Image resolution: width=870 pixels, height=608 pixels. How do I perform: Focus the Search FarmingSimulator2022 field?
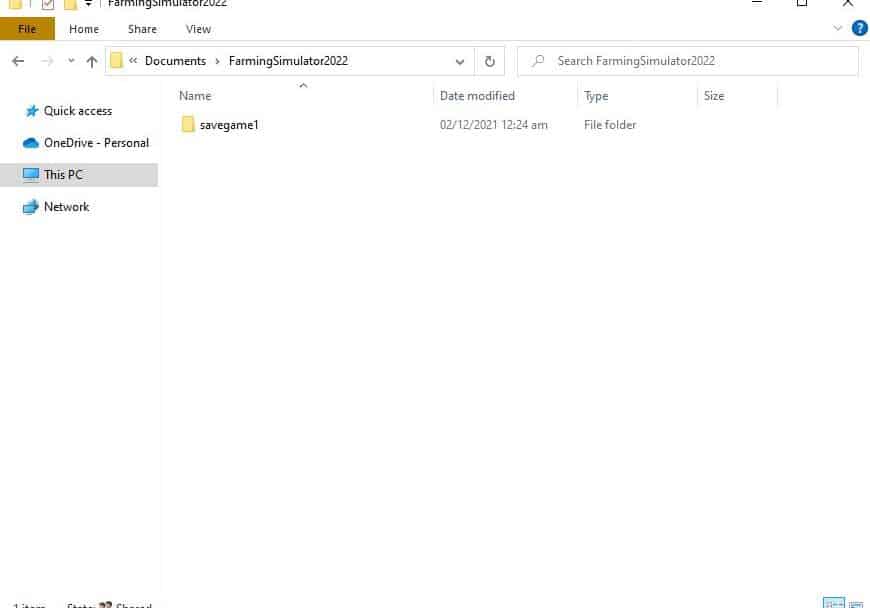click(688, 61)
